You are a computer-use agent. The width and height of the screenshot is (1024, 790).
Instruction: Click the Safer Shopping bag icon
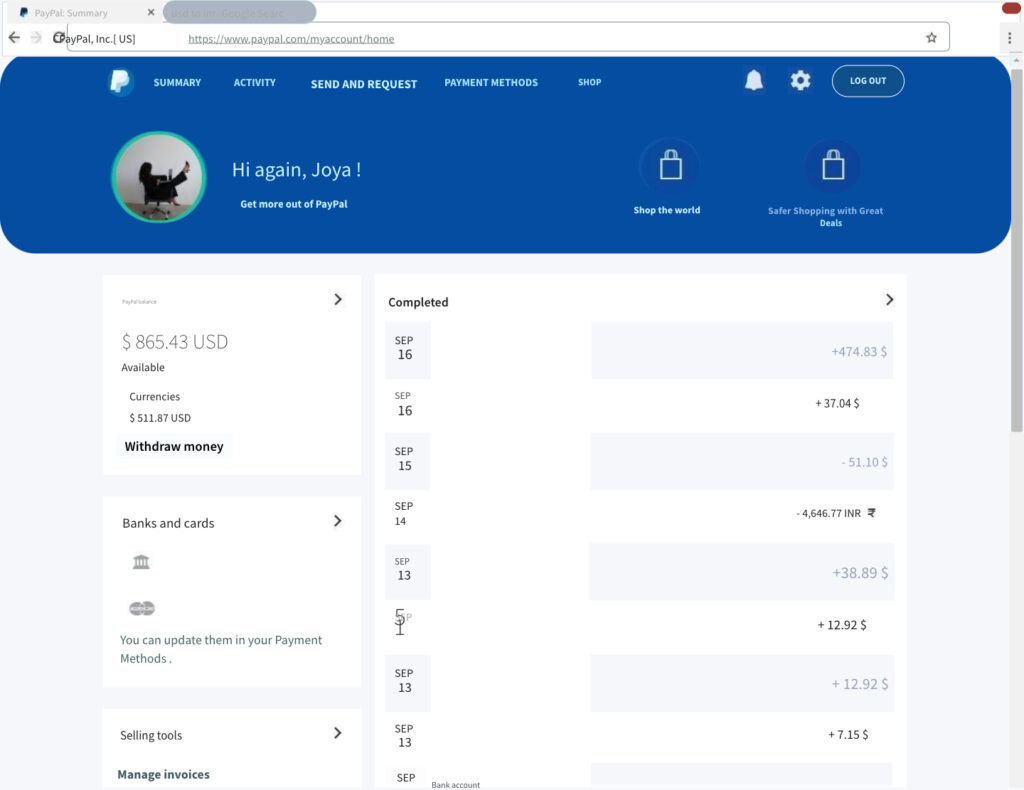(833, 165)
